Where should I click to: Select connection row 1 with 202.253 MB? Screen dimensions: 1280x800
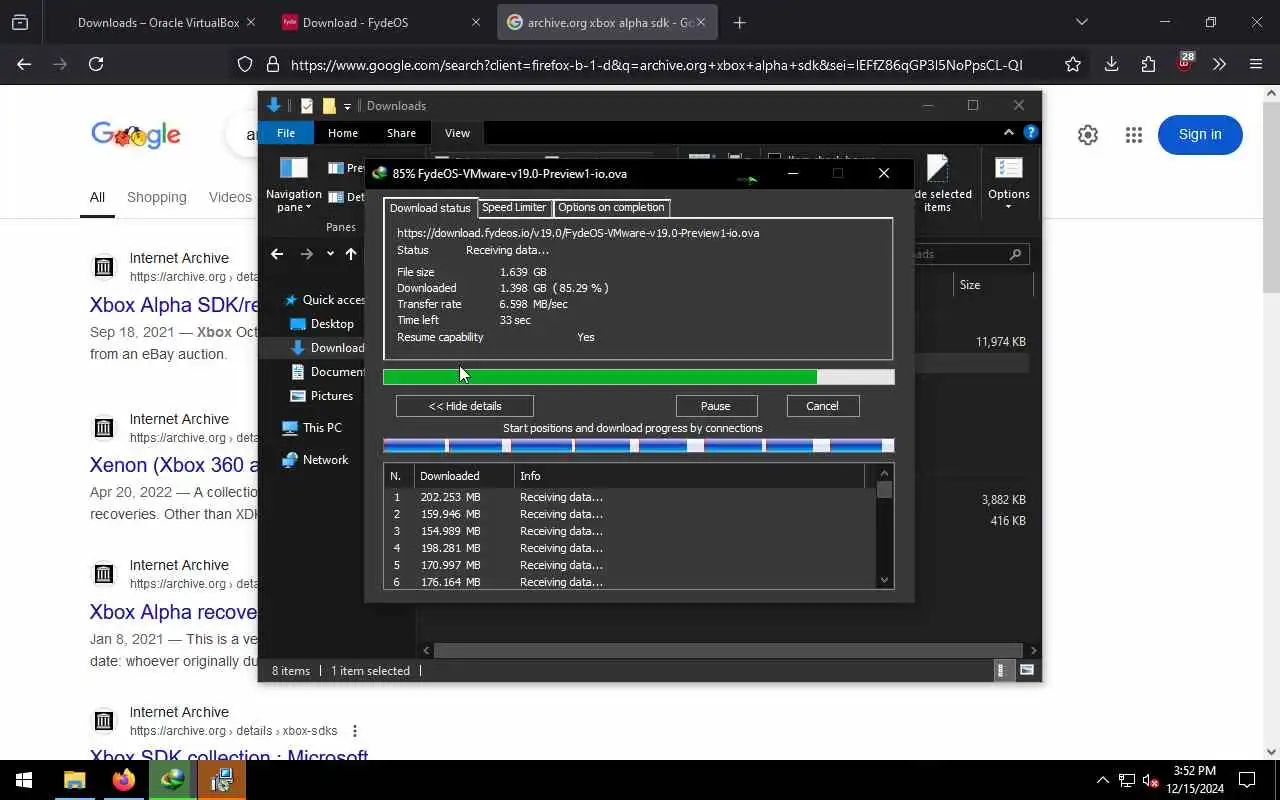630,497
